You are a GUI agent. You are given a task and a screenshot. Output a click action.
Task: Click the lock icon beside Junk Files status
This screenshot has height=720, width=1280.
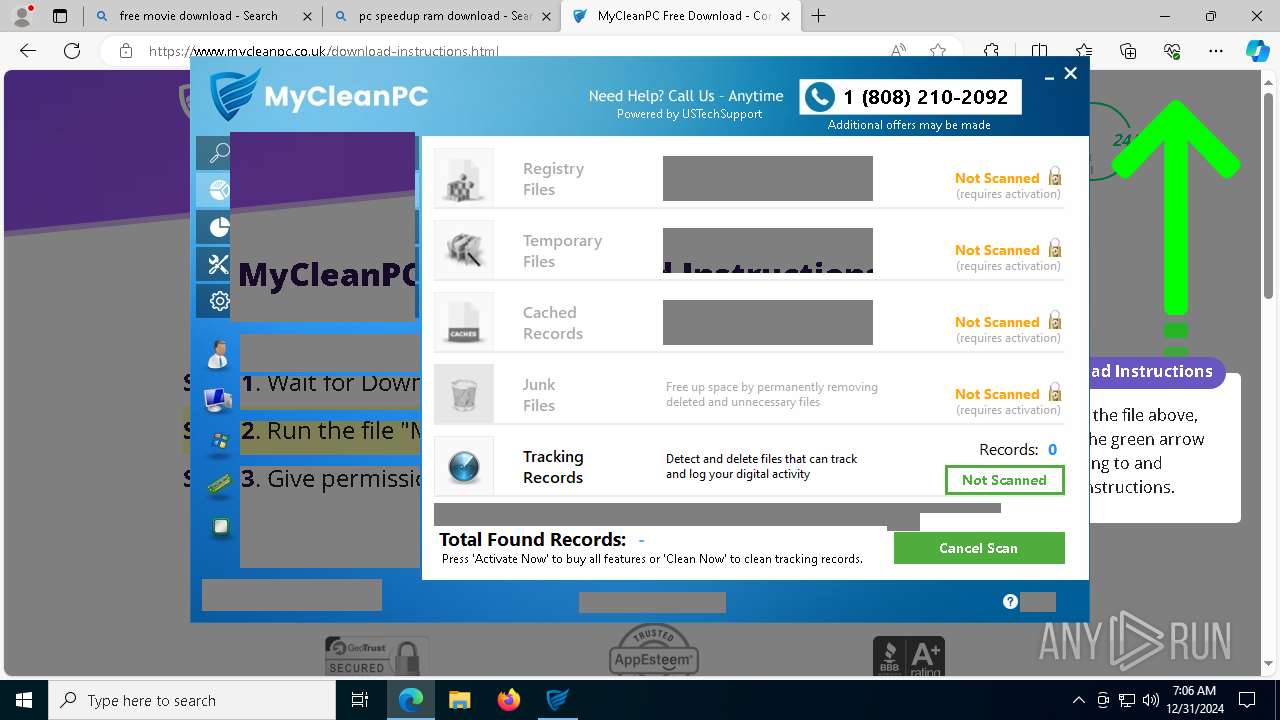click(x=1054, y=393)
